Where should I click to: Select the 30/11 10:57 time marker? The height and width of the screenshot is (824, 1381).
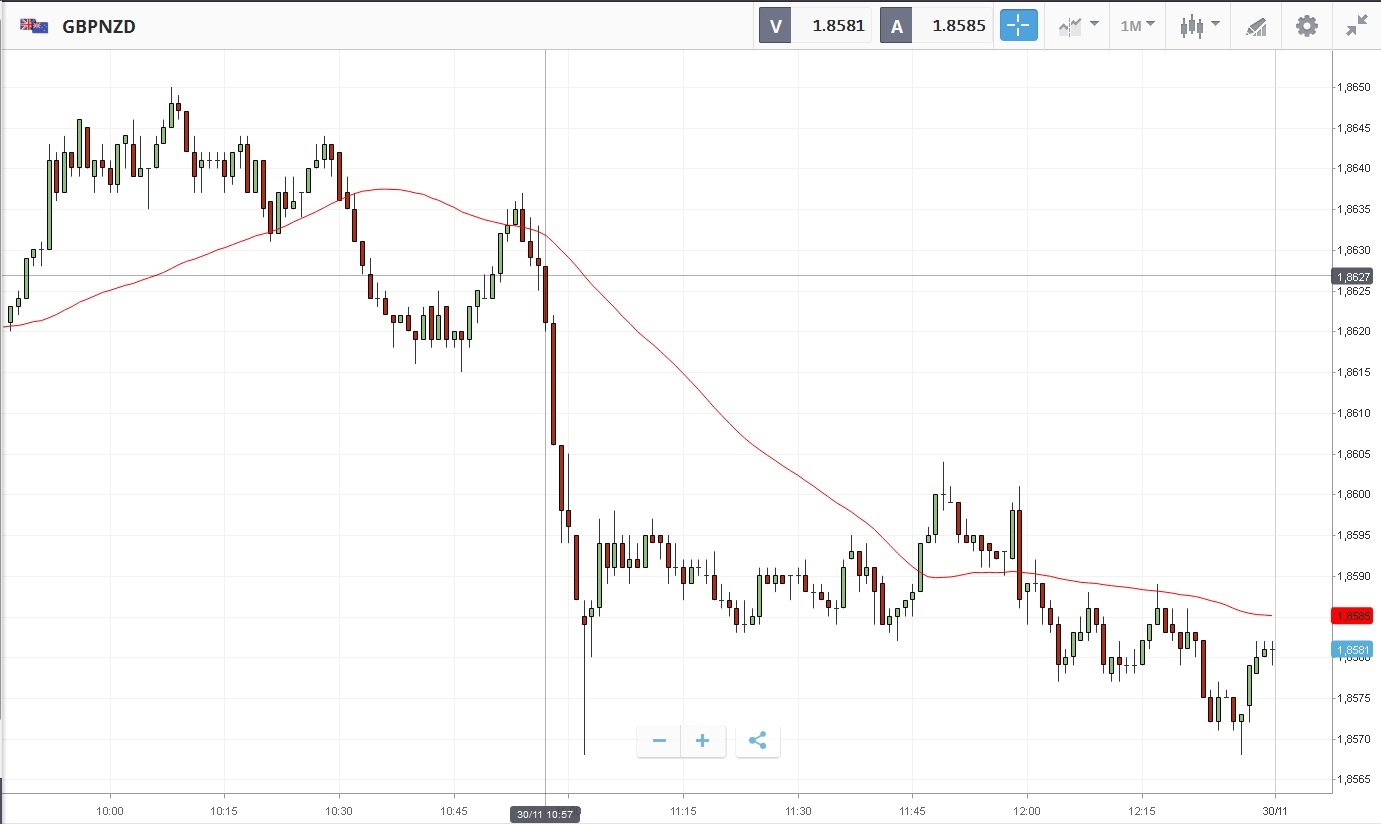[x=545, y=814]
